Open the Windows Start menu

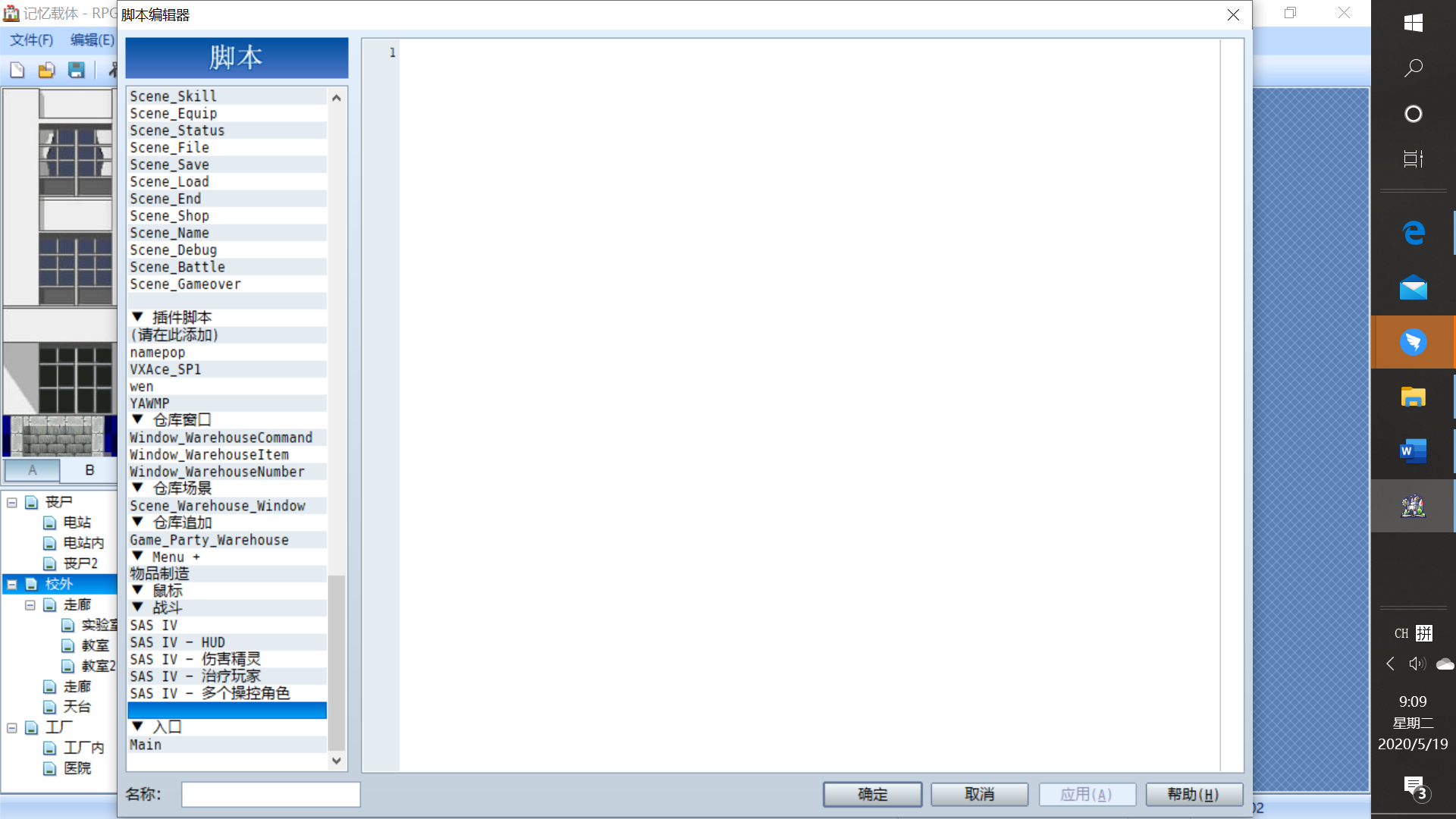pyautogui.click(x=1413, y=23)
